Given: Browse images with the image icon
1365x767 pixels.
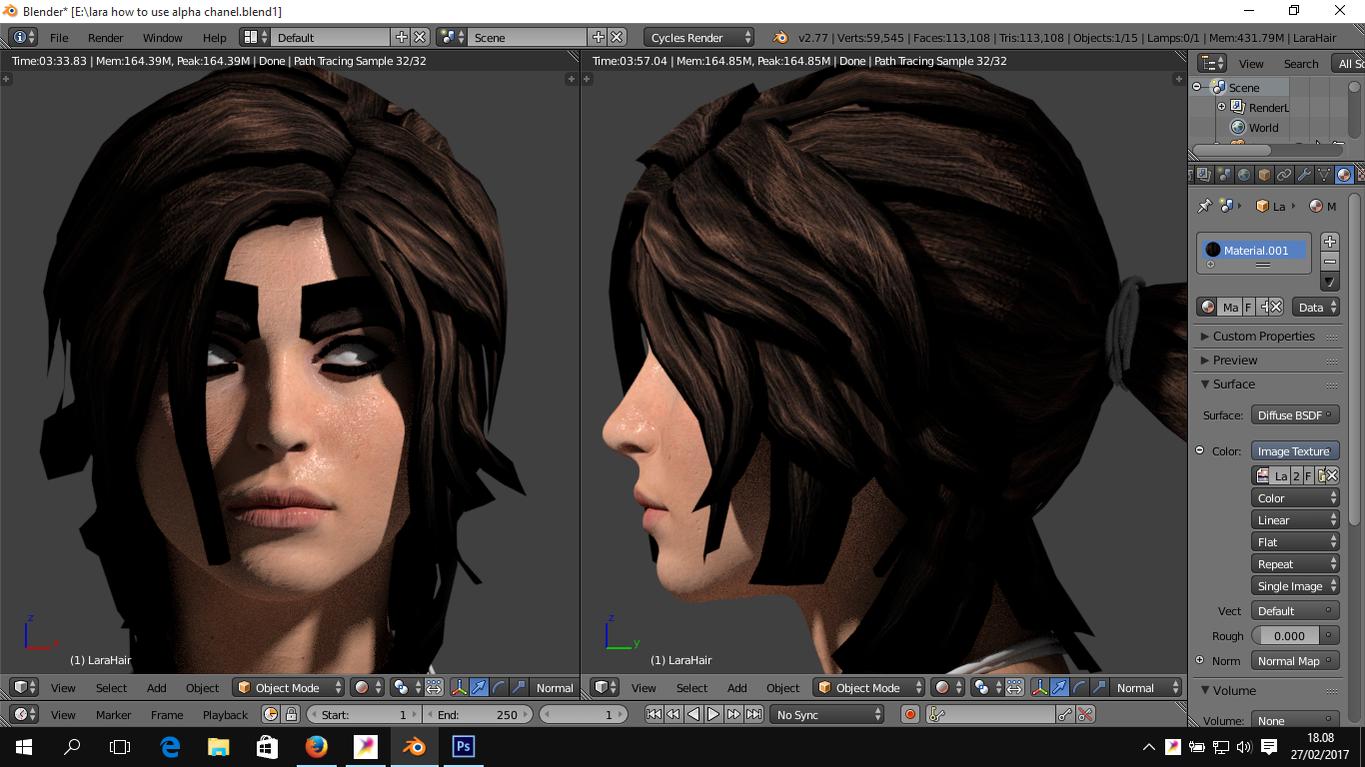Looking at the screenshot, I should pos(1262,476).
